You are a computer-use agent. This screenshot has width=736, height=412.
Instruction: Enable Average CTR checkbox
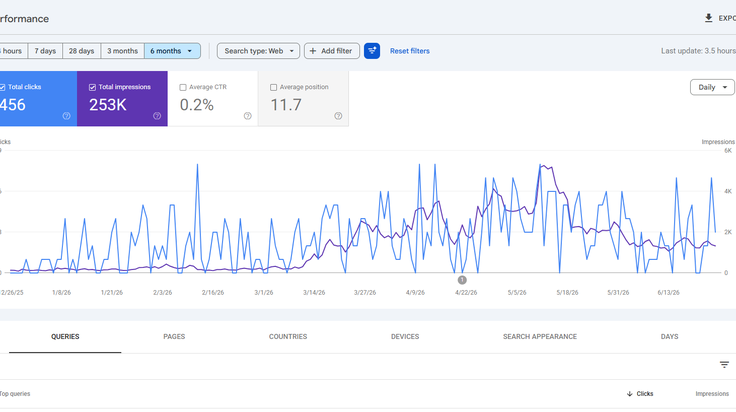[183, 87]
